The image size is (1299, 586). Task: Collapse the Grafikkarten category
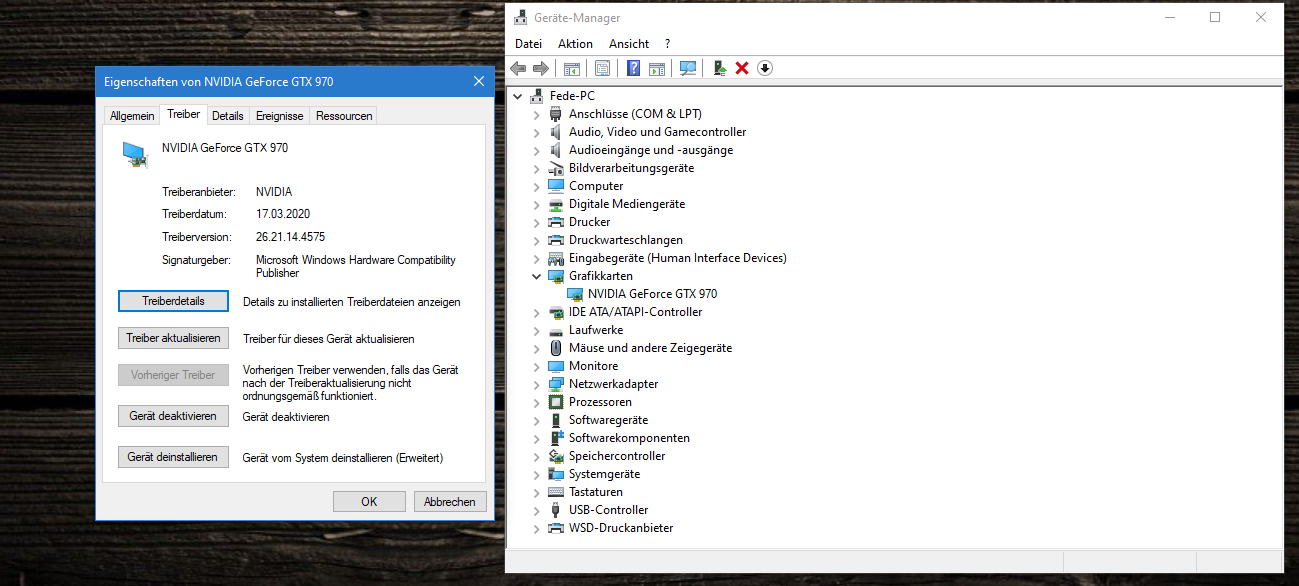tap(536, 276)
